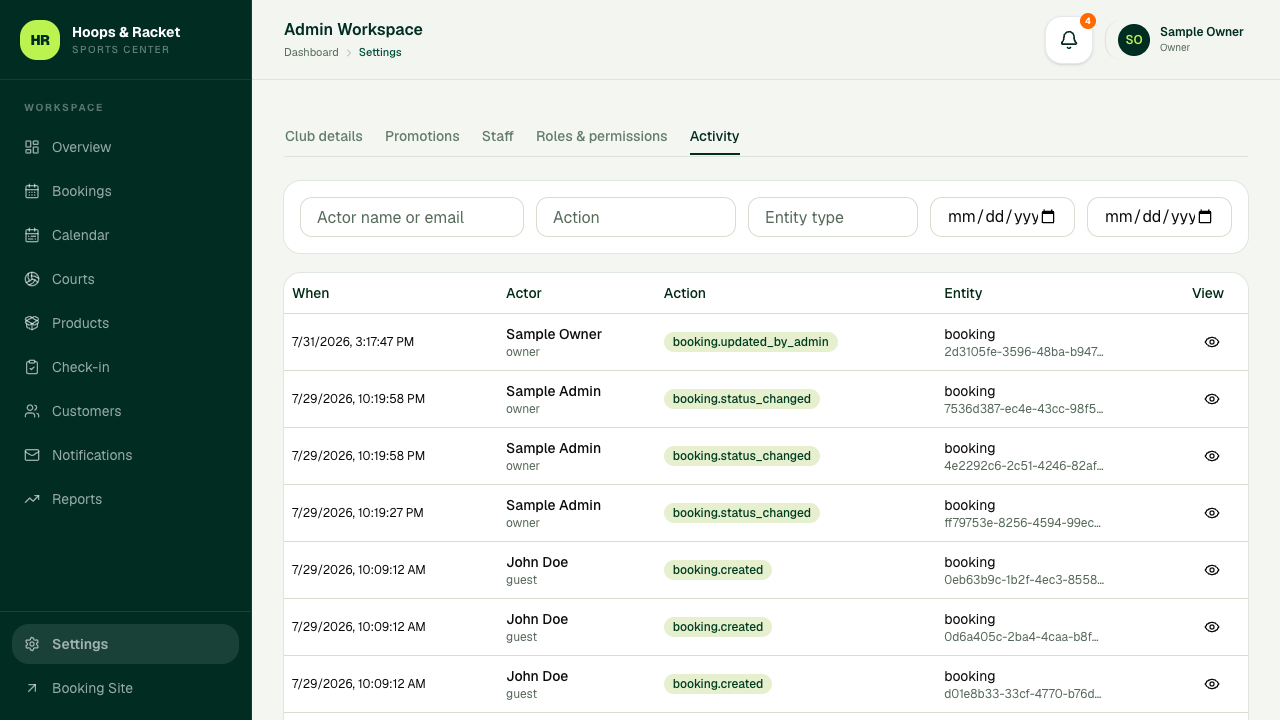This screenshot has height=720, width=1280.
Task: Click entity ID ff79753e-8256-4594-99ec
Action: pyautogui.click(x=1022, y=523)
